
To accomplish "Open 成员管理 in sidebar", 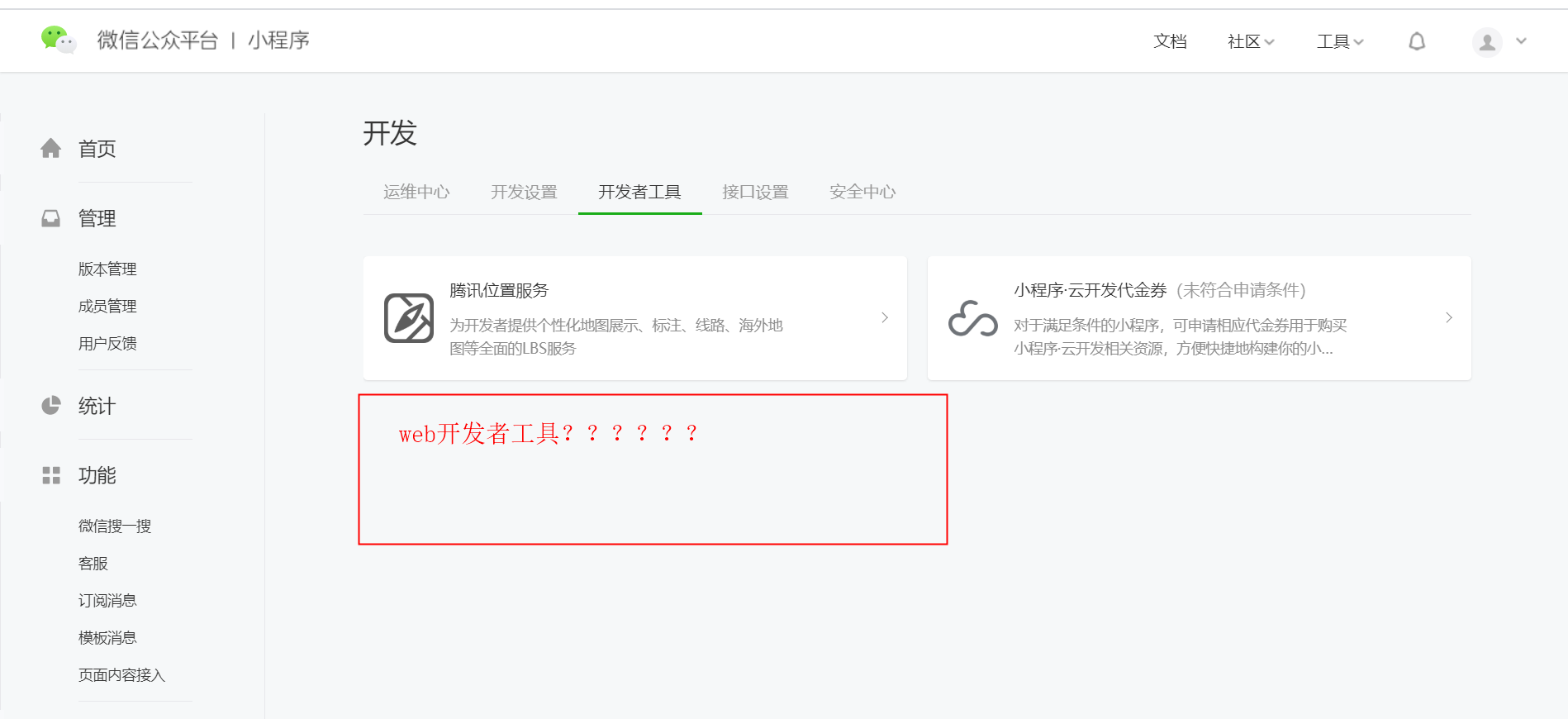I will 107,306.
